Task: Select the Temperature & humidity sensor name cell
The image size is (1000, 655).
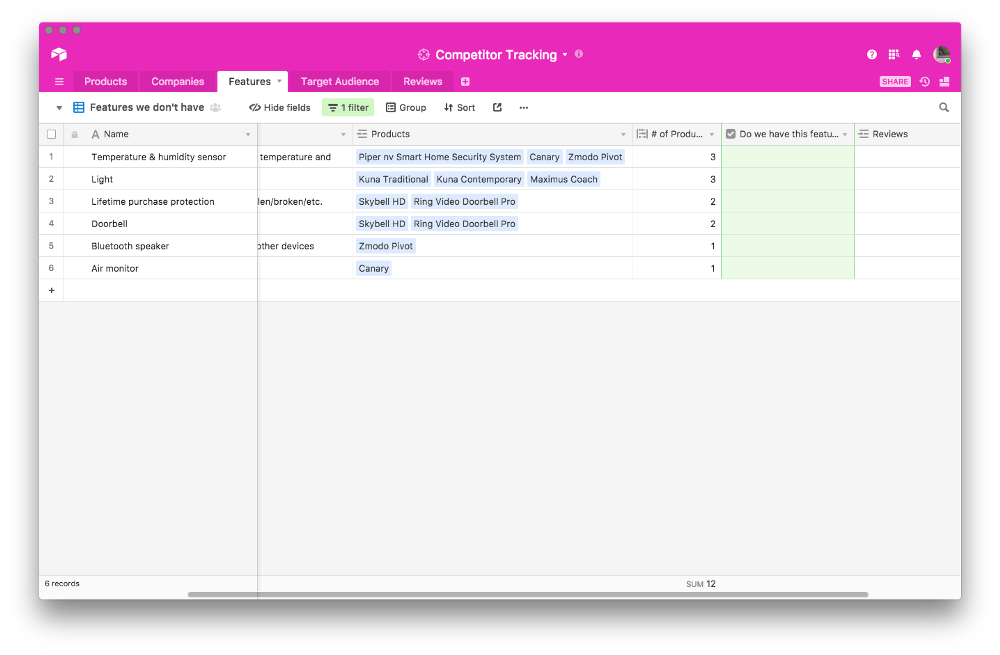Action: [x=161, y=157]
